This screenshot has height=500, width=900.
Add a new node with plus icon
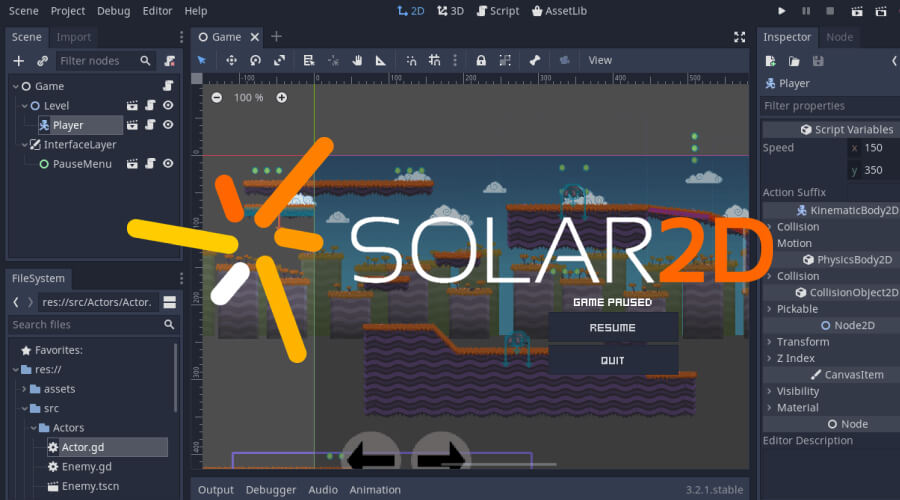[18, 61]
